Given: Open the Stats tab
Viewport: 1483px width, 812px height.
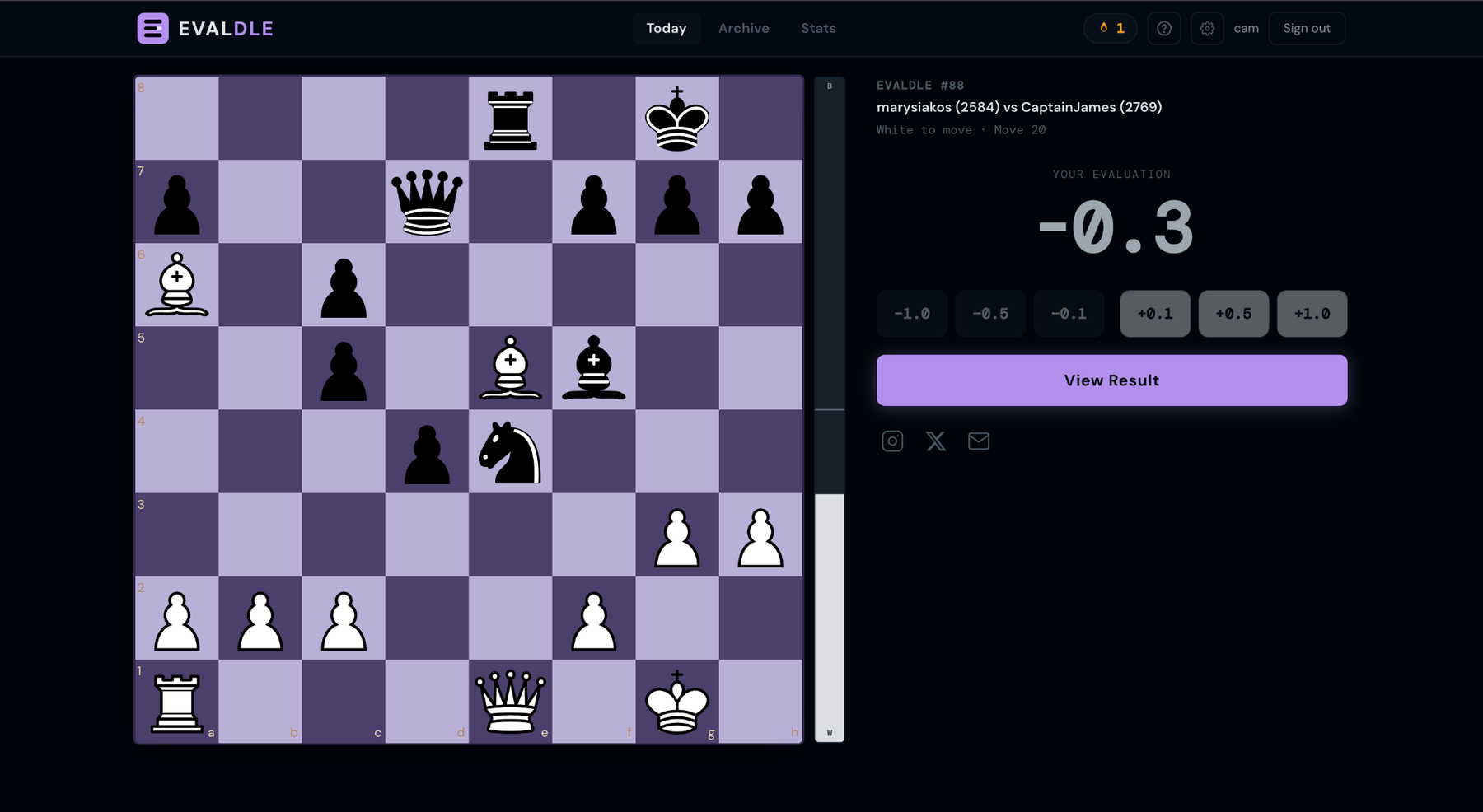Looking at the screenshot, I should pyautogui.click(x=818, y=29).
